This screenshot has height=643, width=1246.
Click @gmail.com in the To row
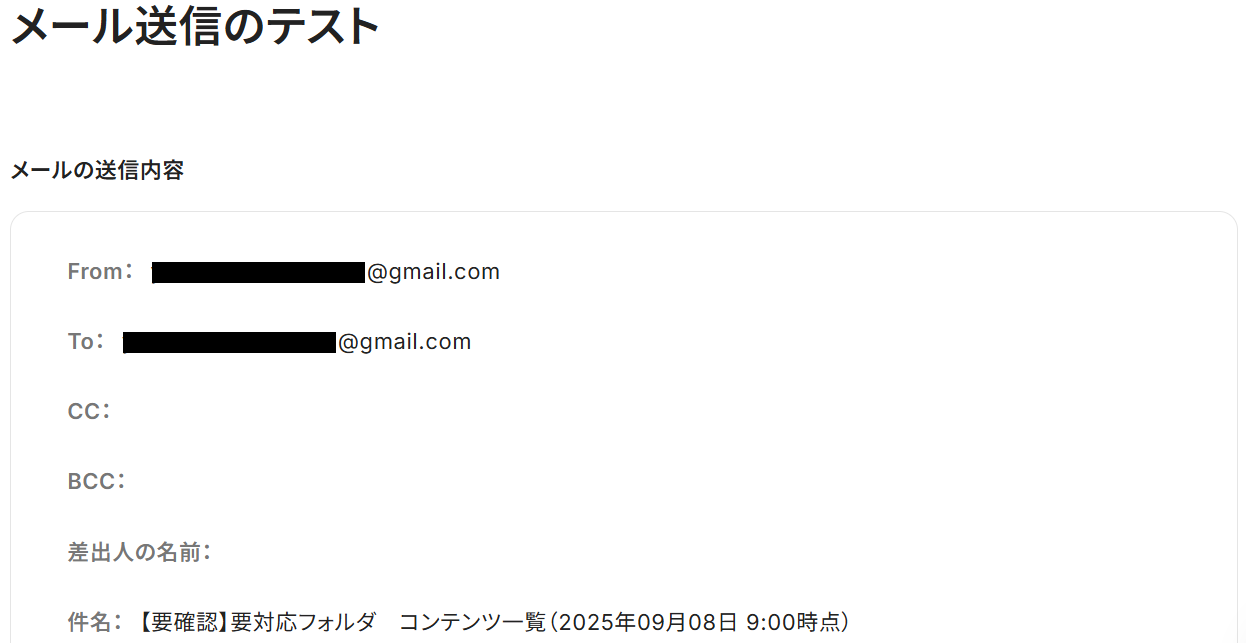tap(404, 342)
